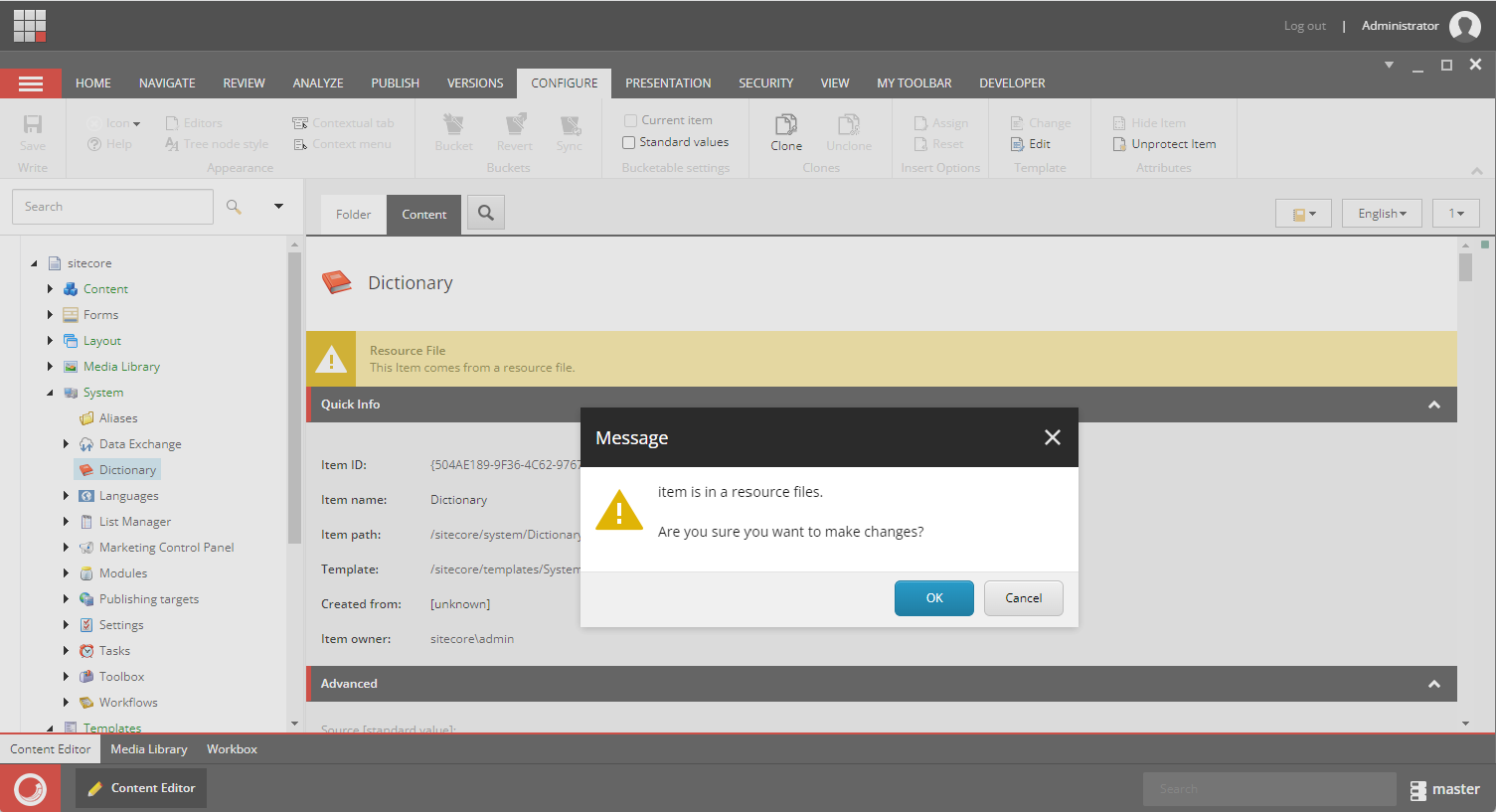This screenshot has height=812, width=1496.
Task: Click the Save icon in ribbon
Action: tap(33, 124)
